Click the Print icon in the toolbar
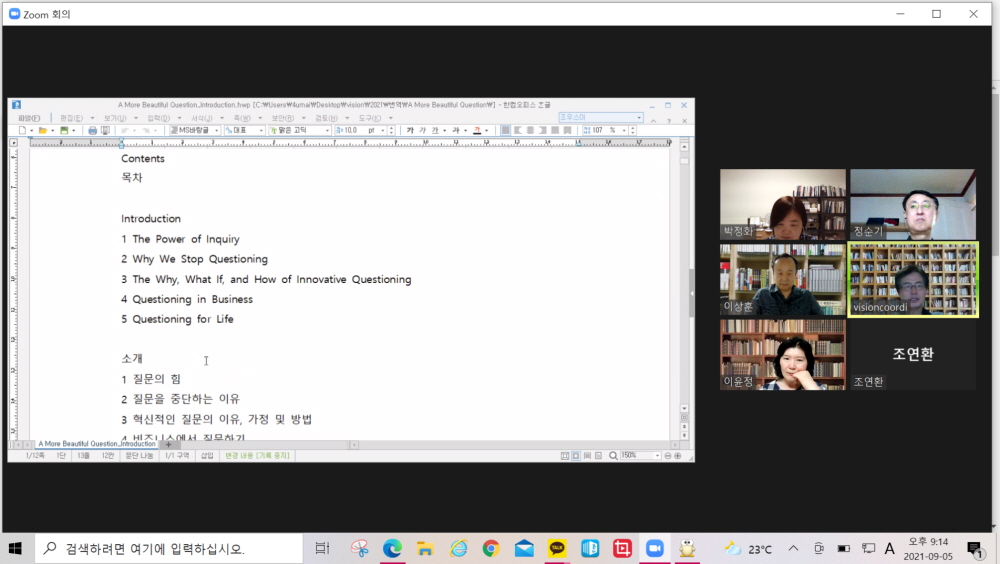 [x=92, y=130]
